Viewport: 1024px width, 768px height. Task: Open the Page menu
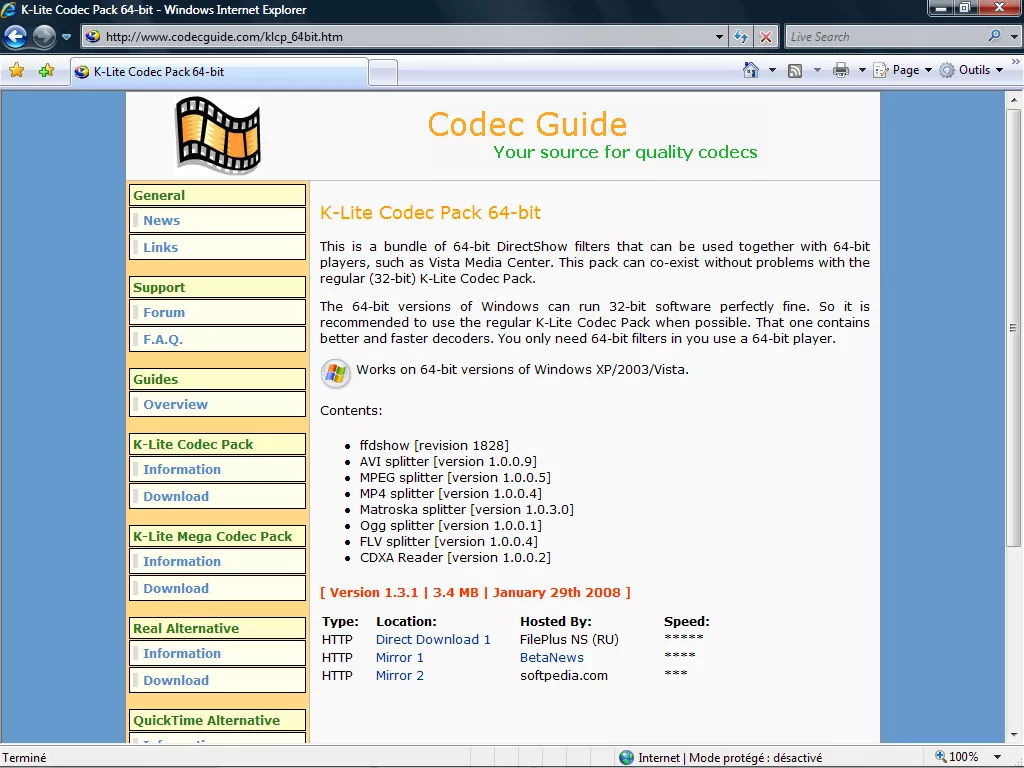(x=903, y=70)
